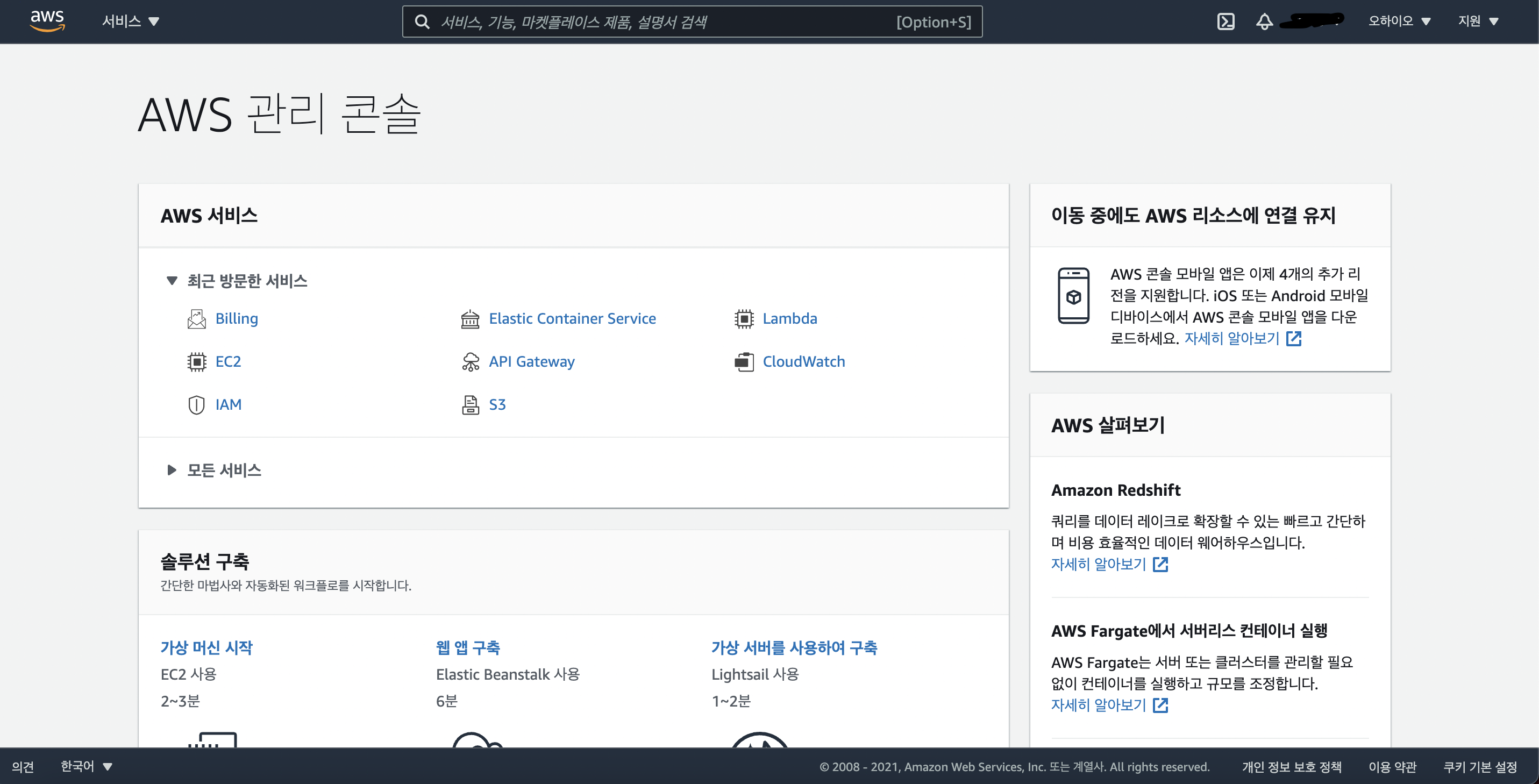
Task: Open 쿠키 기본 설정 footer link
Action: click(x=1480, y=767)
